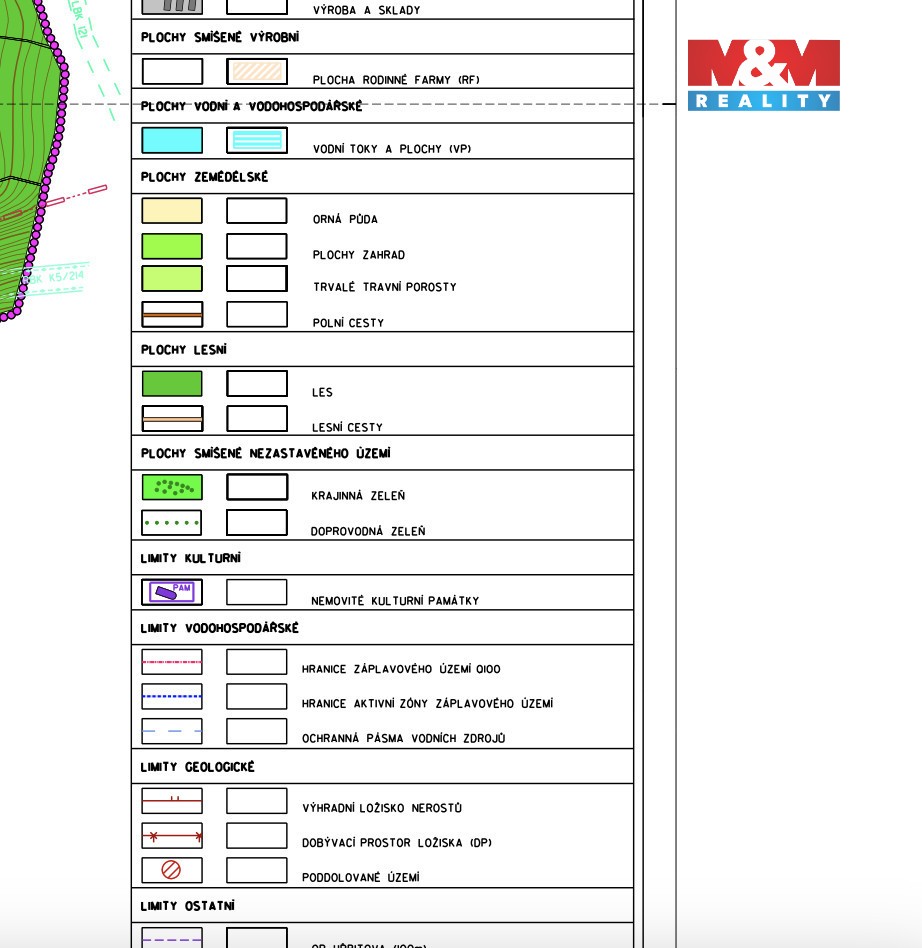The width and height of the screenshot is (922, 948).
Task: Click the striped cyan water swatch
Action: [257, 140]
